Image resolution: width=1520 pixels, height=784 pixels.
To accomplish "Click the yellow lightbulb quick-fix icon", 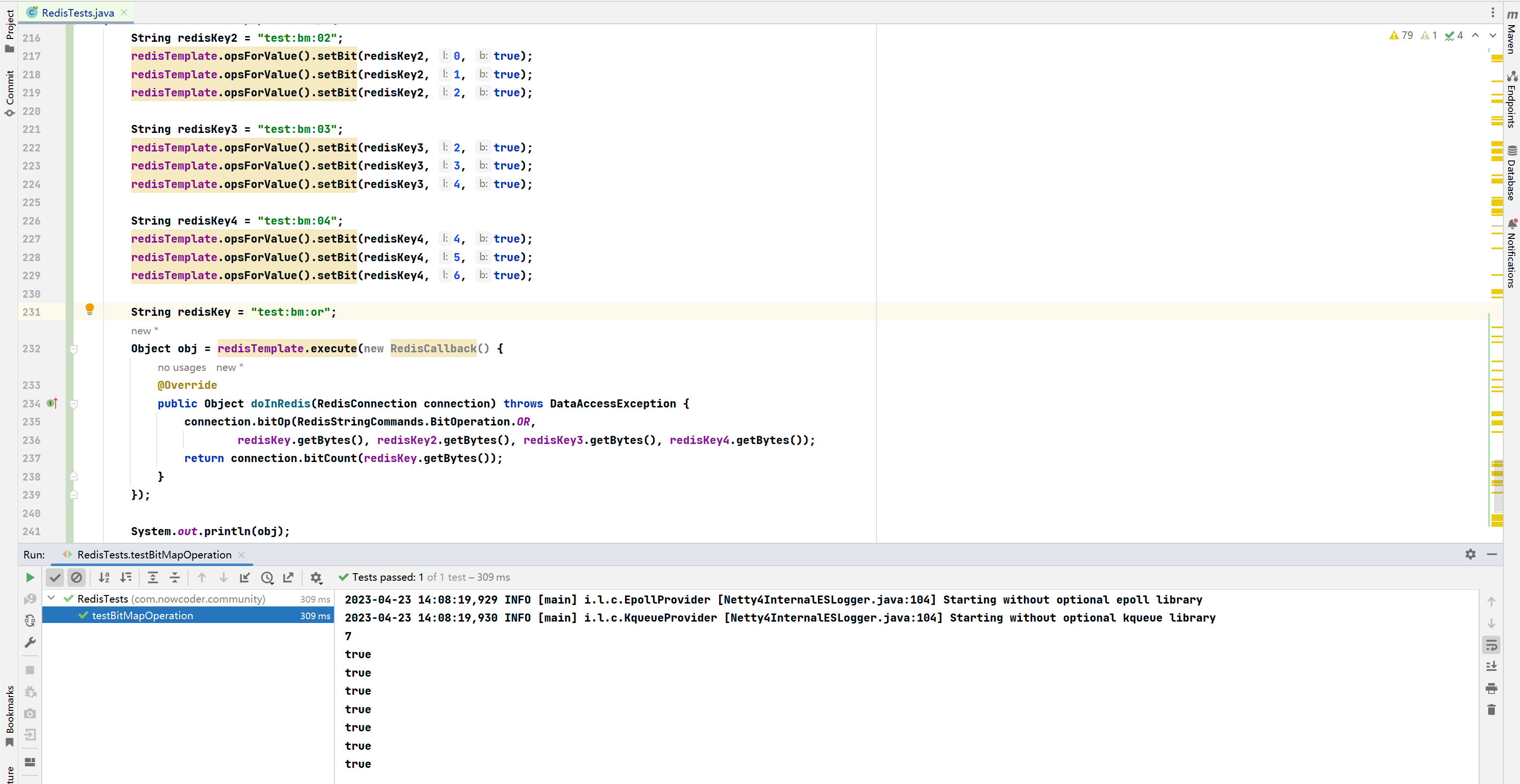I will (90, 310).
